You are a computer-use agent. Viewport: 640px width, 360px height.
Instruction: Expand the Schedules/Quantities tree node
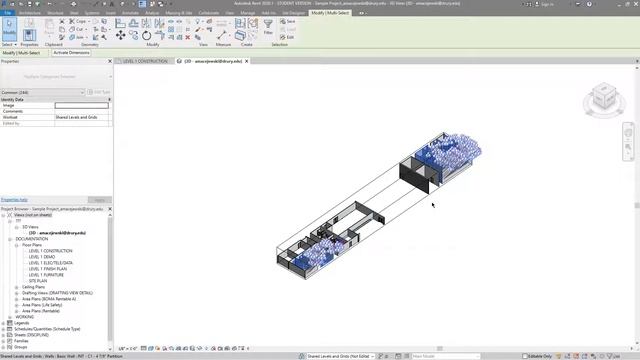(x=3, y=329)
